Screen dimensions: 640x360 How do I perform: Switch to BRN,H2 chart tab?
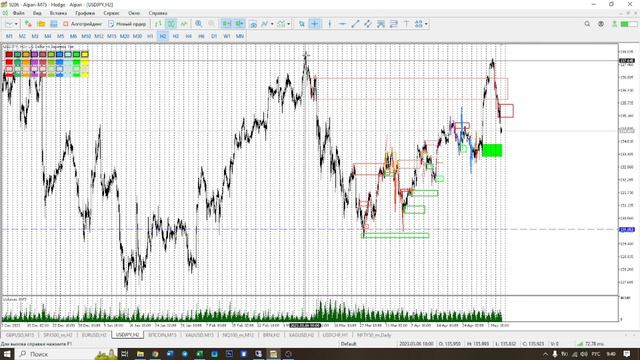[x=271, y=335]
